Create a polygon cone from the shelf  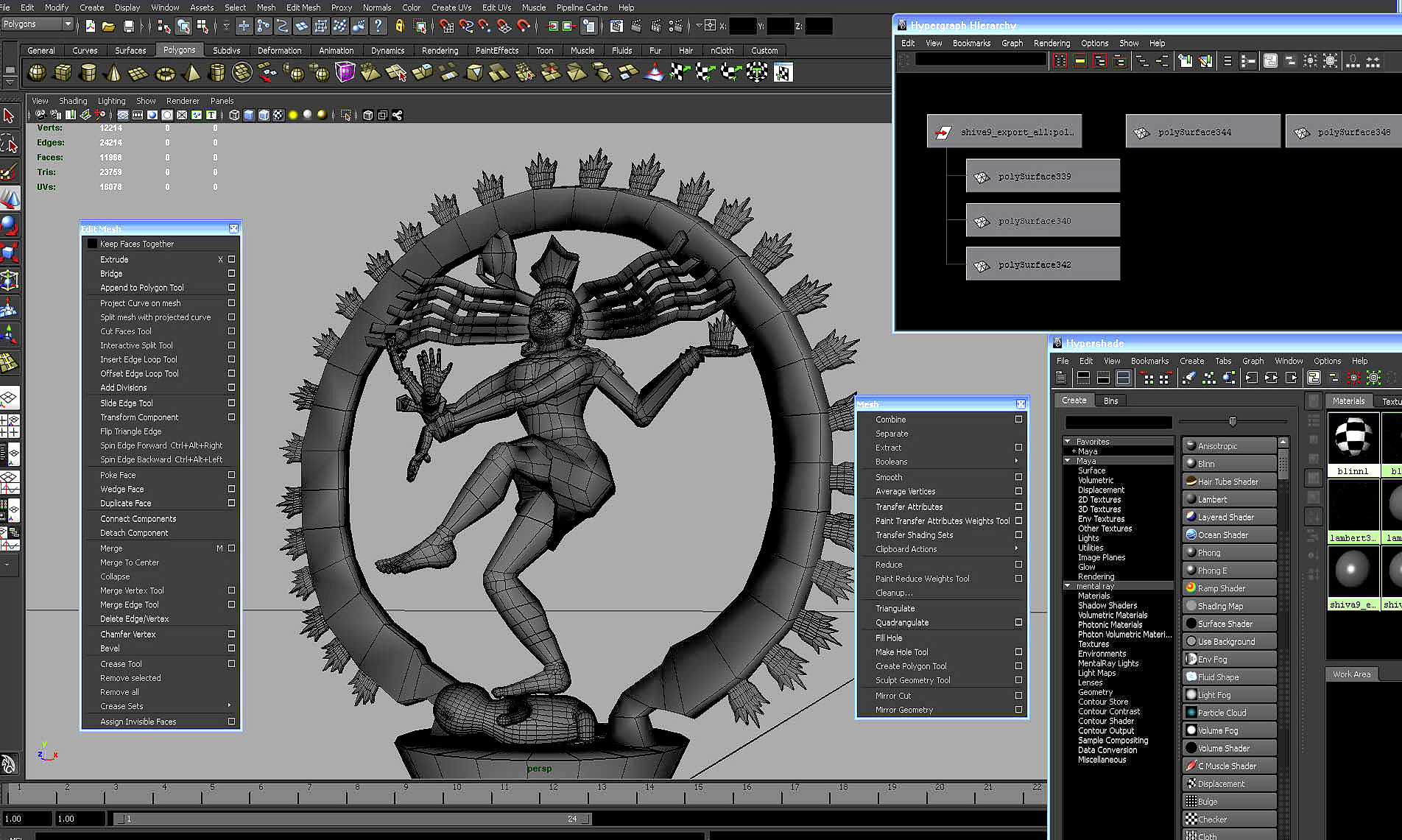pos(113,72)
